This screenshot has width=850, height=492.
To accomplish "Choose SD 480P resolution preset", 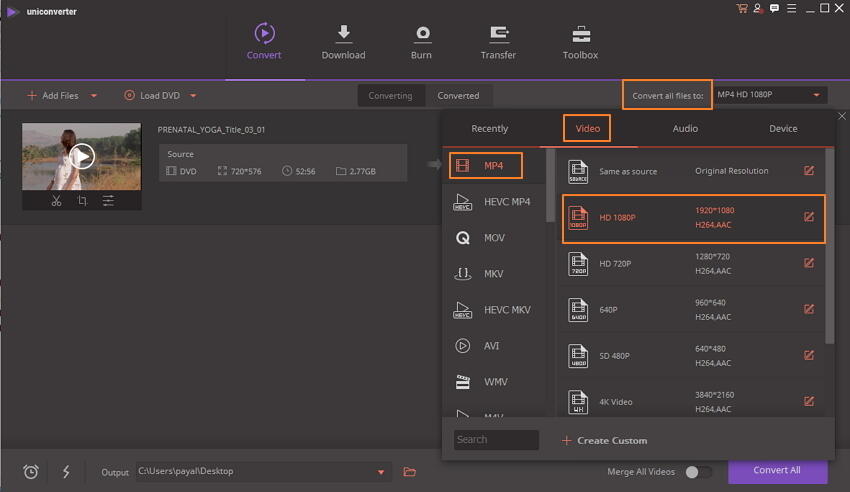I will pyautogui.click(x=693, y=356).
